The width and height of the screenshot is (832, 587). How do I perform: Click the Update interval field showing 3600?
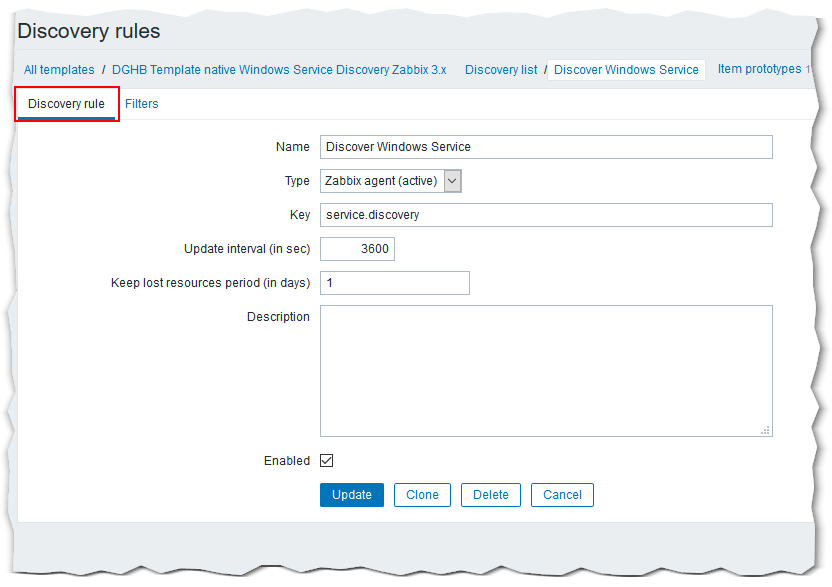point(357,249)
